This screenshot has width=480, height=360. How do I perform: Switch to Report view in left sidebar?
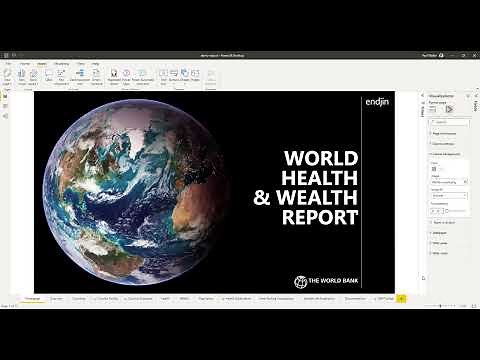(x=5, y=97)
